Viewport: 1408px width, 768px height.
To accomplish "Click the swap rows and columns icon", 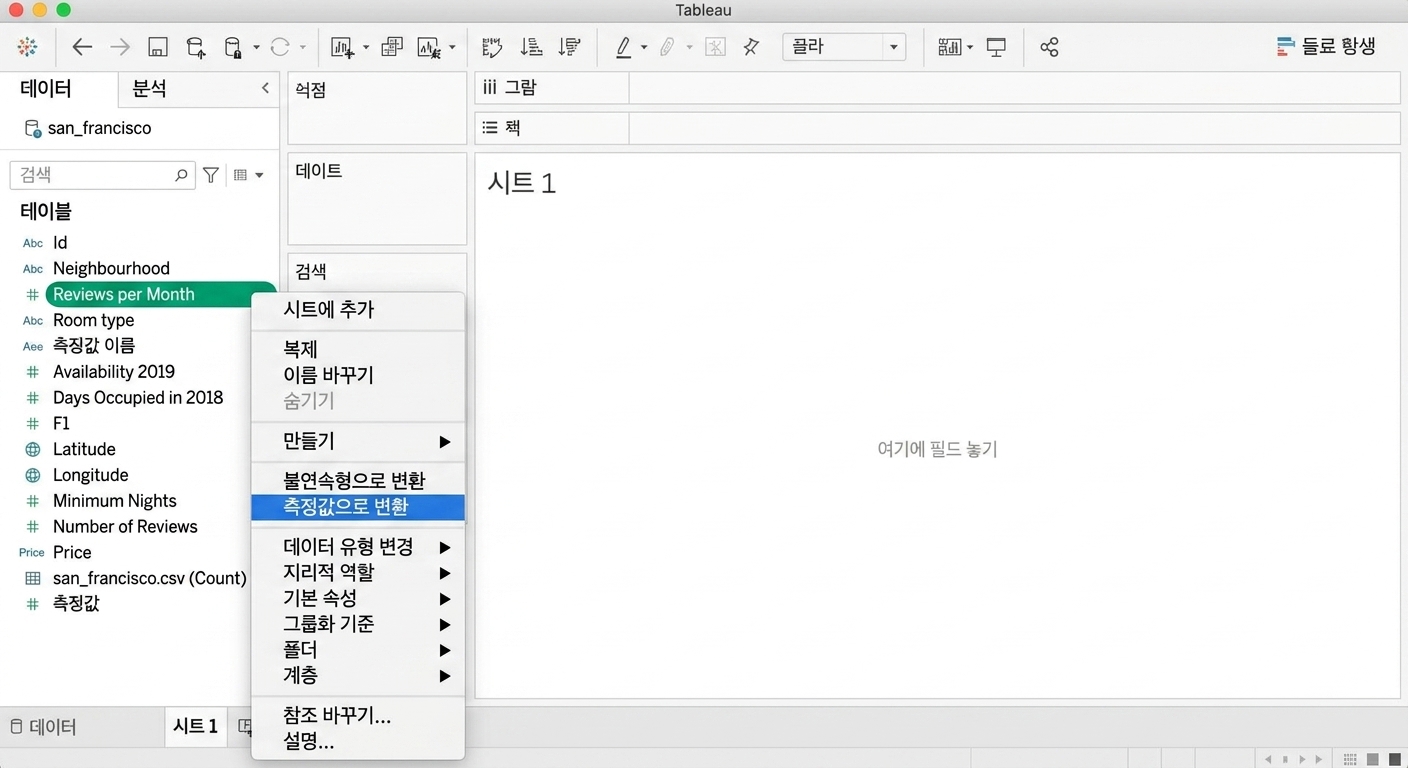I will tap(491, 47).
